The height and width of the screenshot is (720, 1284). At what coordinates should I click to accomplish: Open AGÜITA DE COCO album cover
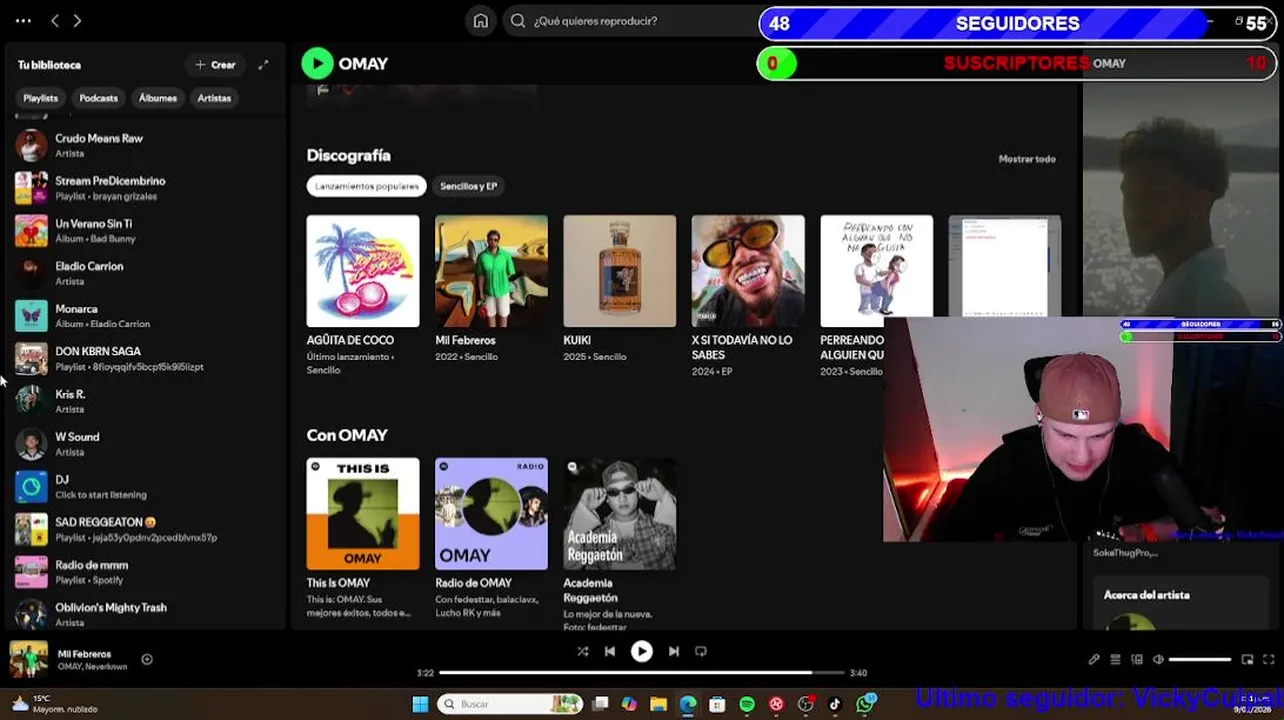[x=363, y=271]
